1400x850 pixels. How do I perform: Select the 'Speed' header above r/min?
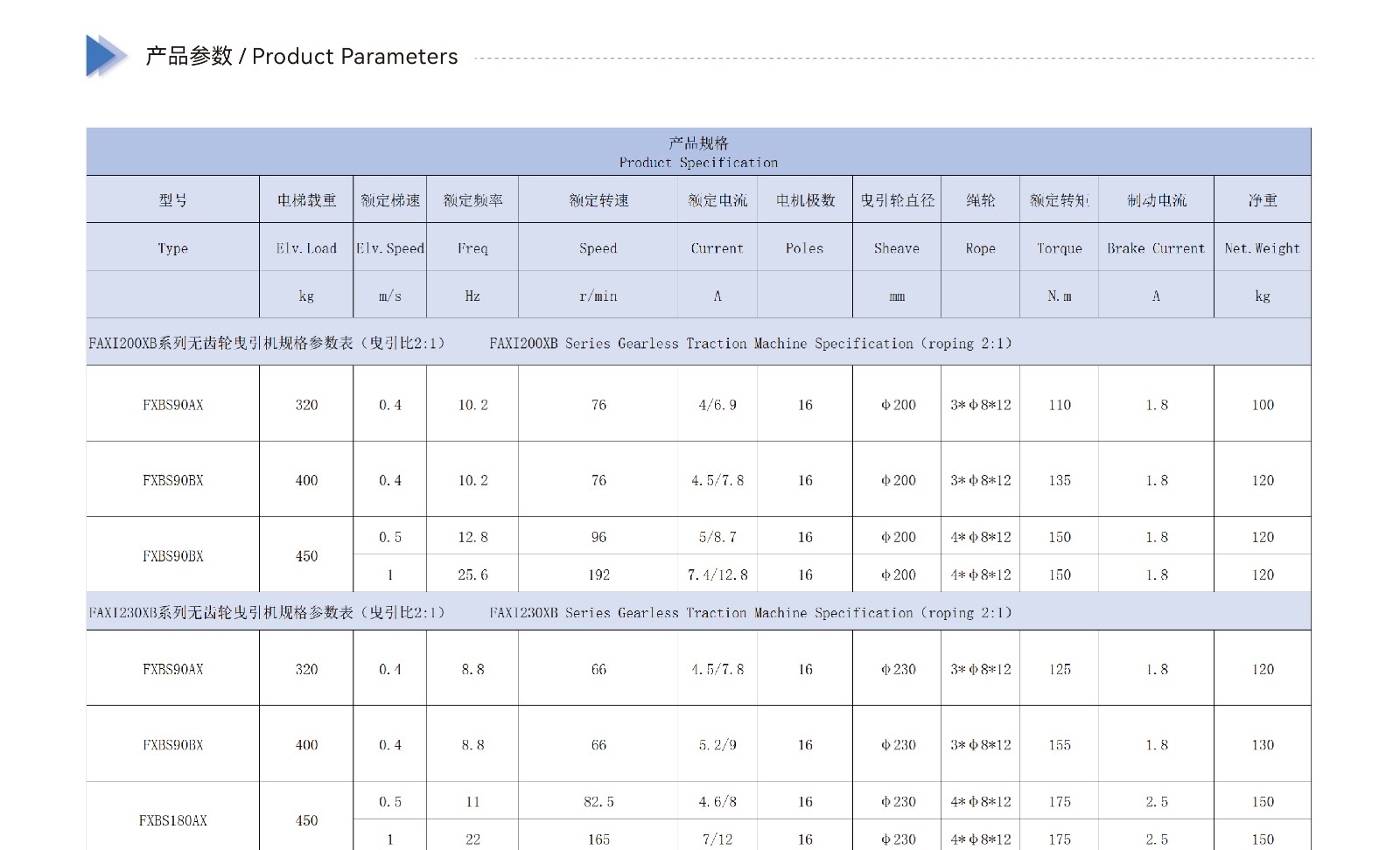(598, 248)
